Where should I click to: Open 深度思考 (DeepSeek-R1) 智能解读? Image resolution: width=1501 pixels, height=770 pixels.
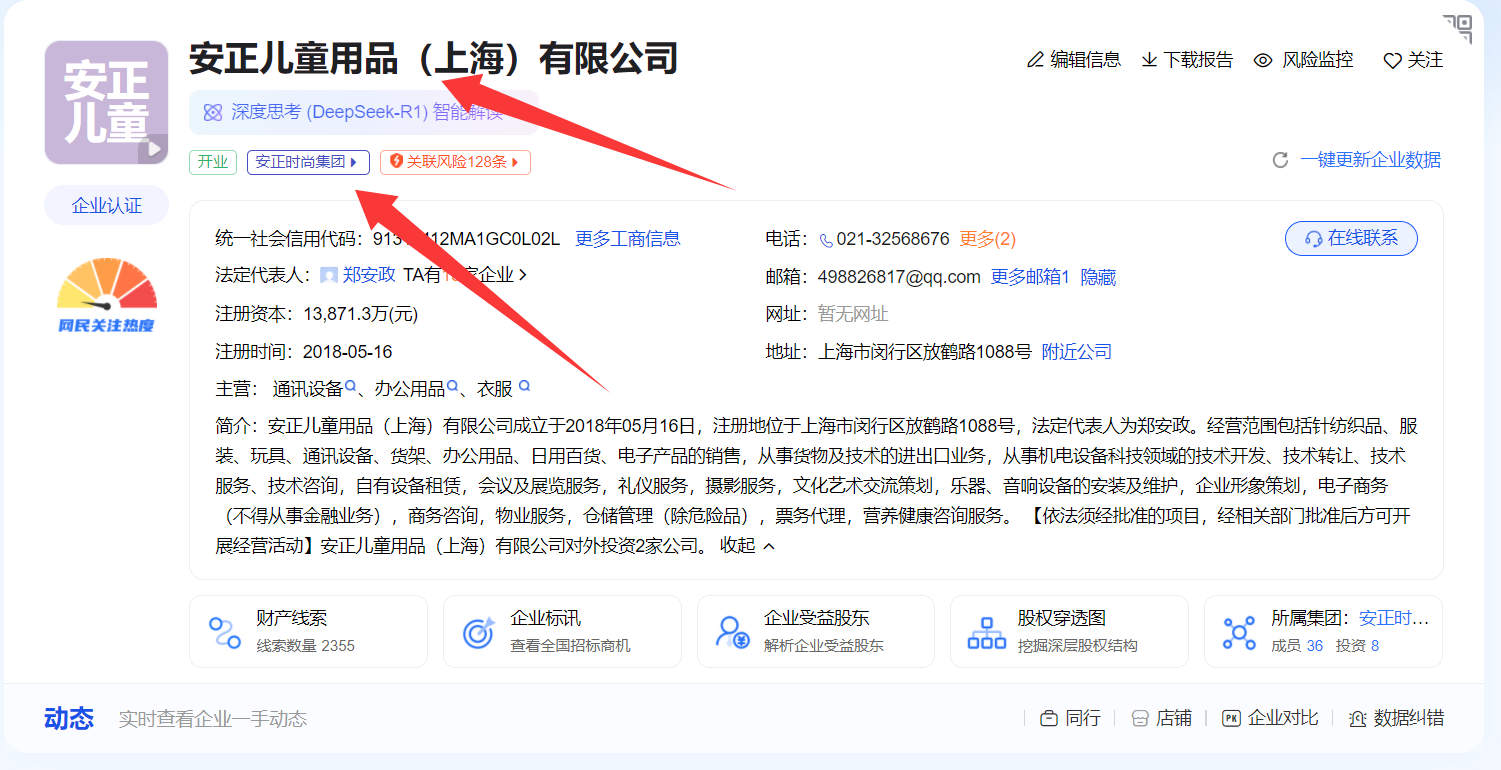(x=364, y=112)
